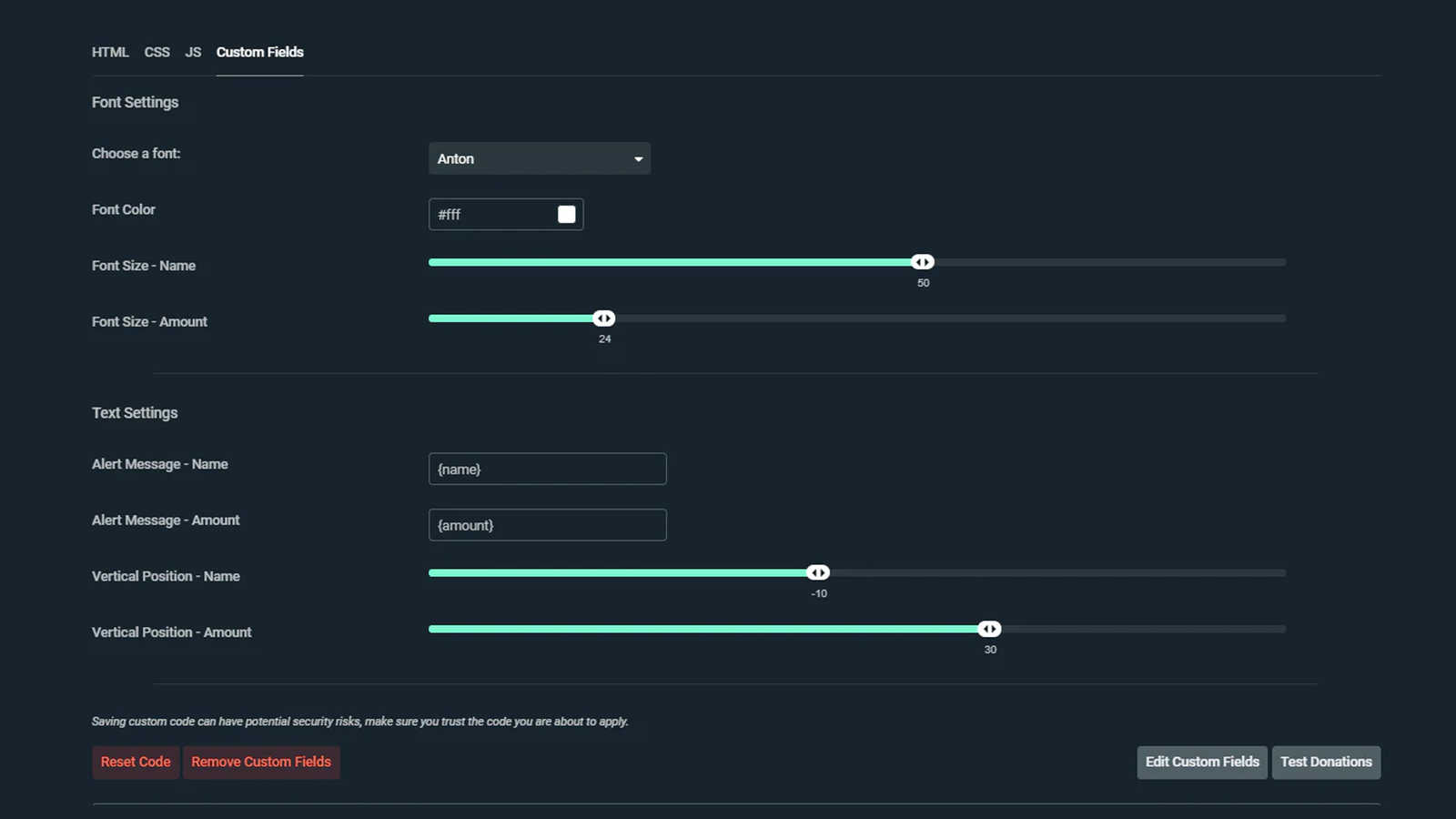Image resolution: width=1456 pixels, height=819 pixels.
Task: Open the font selection dropdown
Action: [540, 157]
